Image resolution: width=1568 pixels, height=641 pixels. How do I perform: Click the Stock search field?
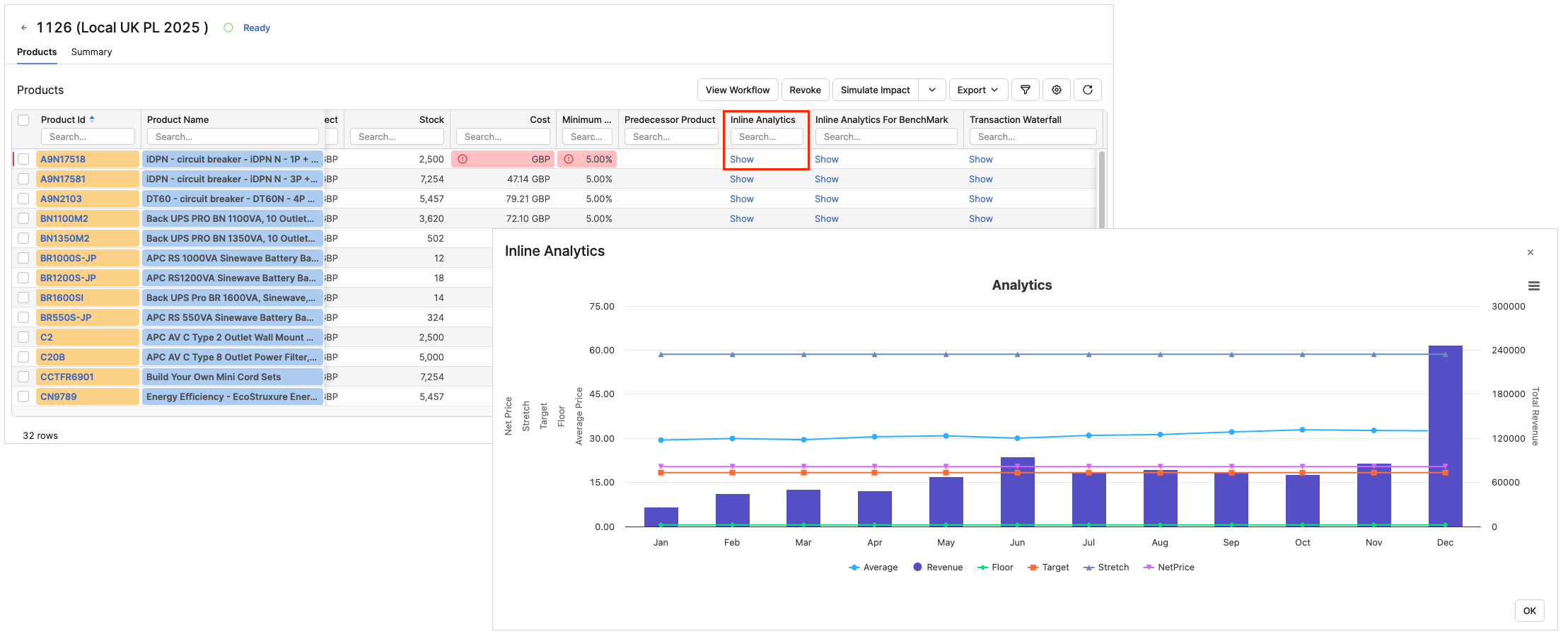click(397, 136)
